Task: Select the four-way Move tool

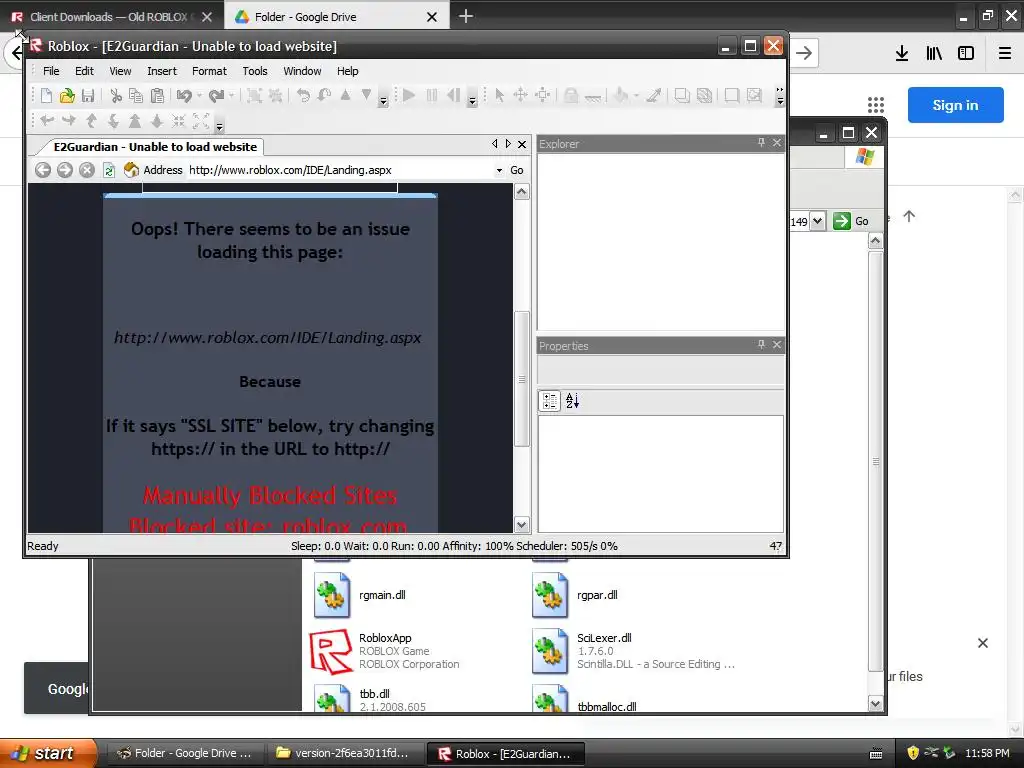Action: [520, 95]
